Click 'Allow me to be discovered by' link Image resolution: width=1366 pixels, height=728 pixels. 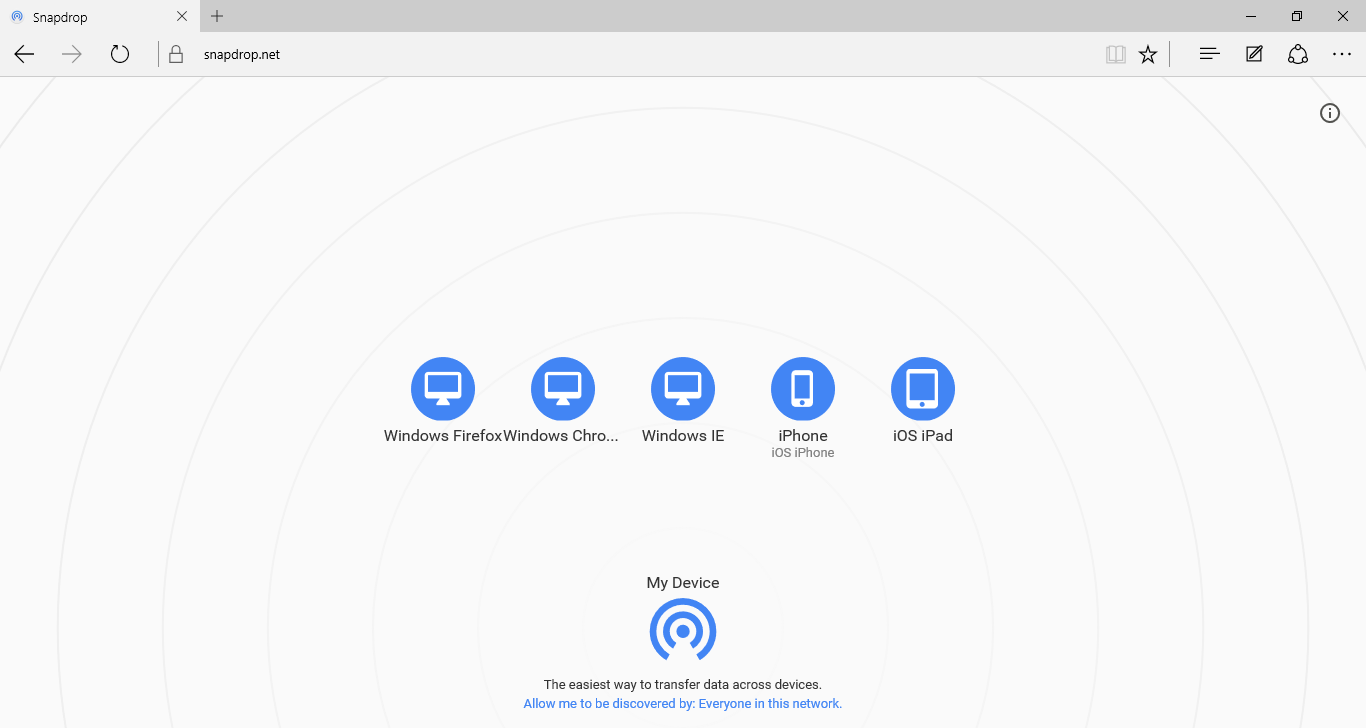683,704
